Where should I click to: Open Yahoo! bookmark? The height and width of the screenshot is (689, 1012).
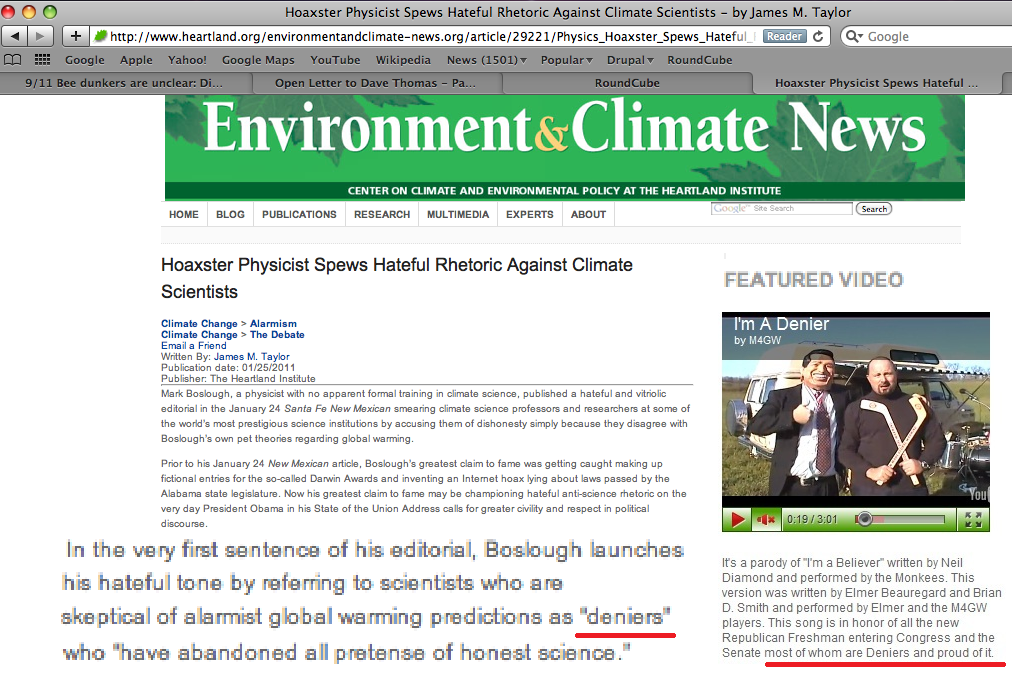click(x=187, y=60)
